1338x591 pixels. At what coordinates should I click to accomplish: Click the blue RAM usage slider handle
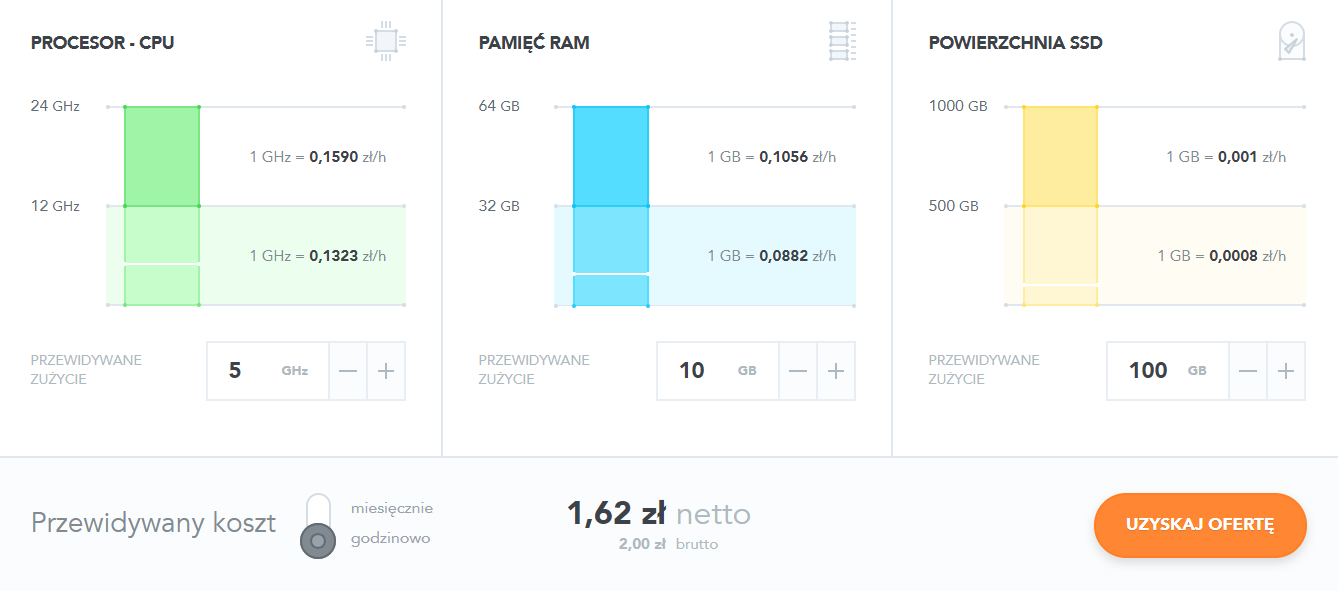(x=611, y=273)
